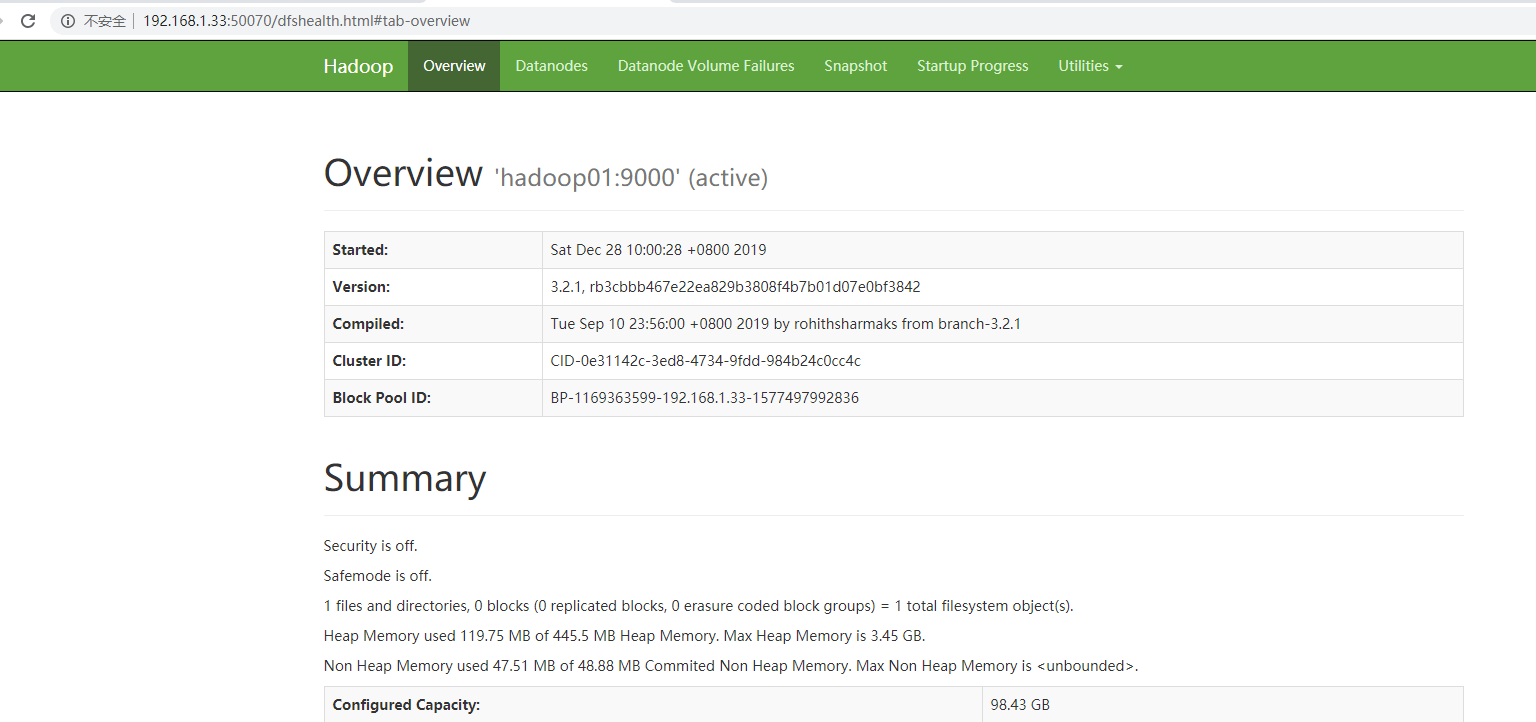The image size is (1536, 722).
Task: Click the browser reload page icon
Action: tap(28, 21)
